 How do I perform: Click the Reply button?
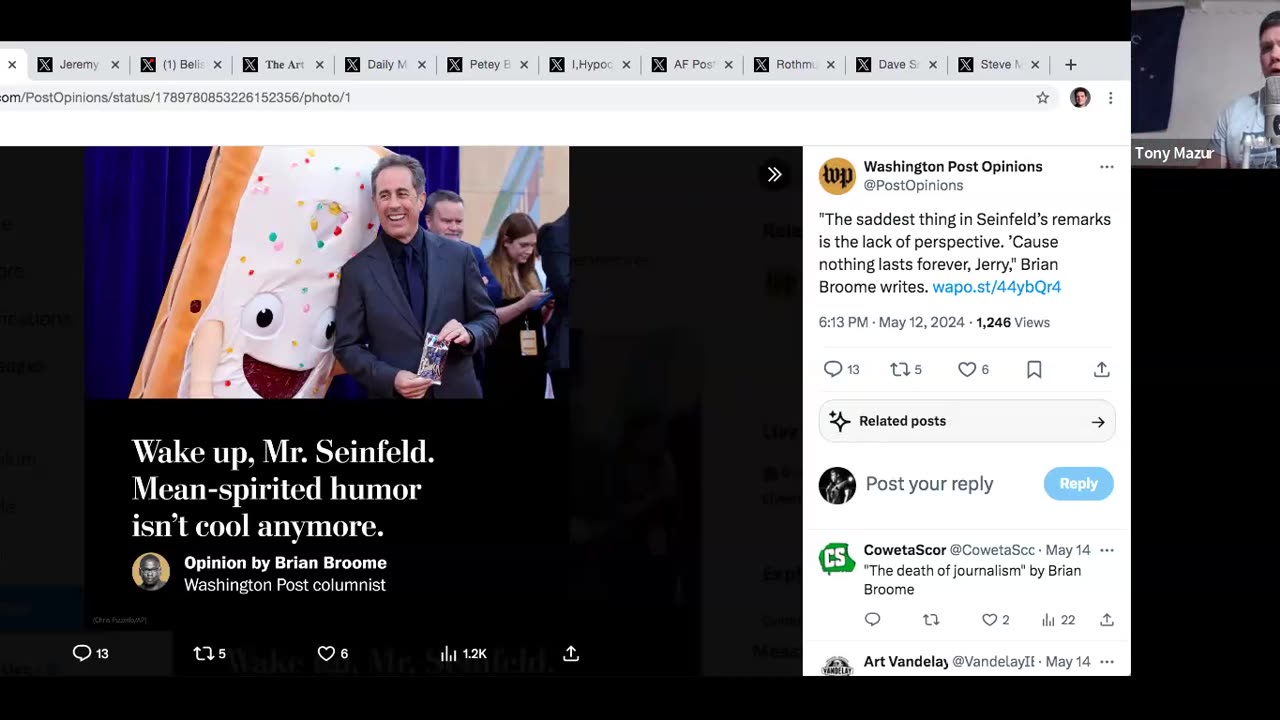[1078, 483]
